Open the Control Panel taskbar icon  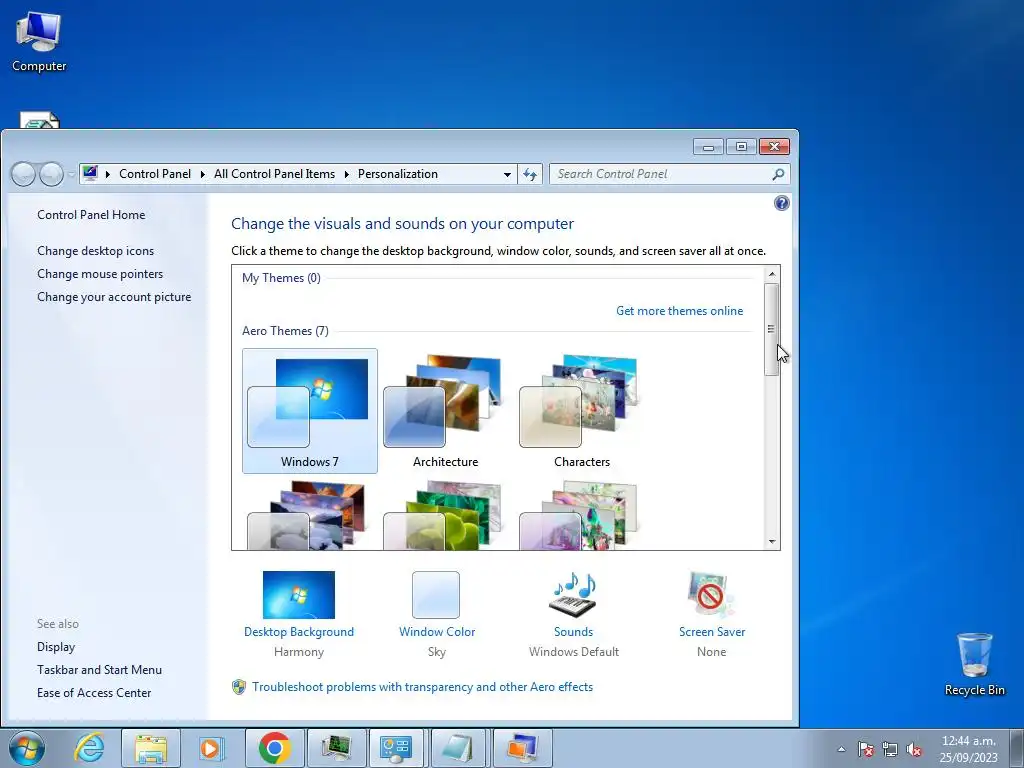pyautogui.click(x=396, y=748)
